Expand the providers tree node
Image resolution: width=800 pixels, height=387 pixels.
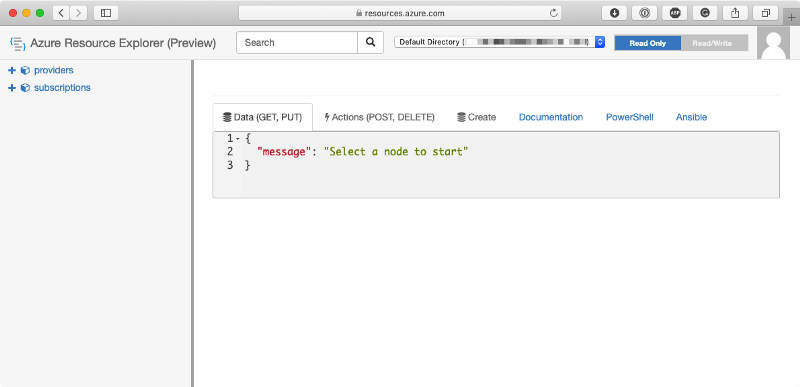coord(12,70)
